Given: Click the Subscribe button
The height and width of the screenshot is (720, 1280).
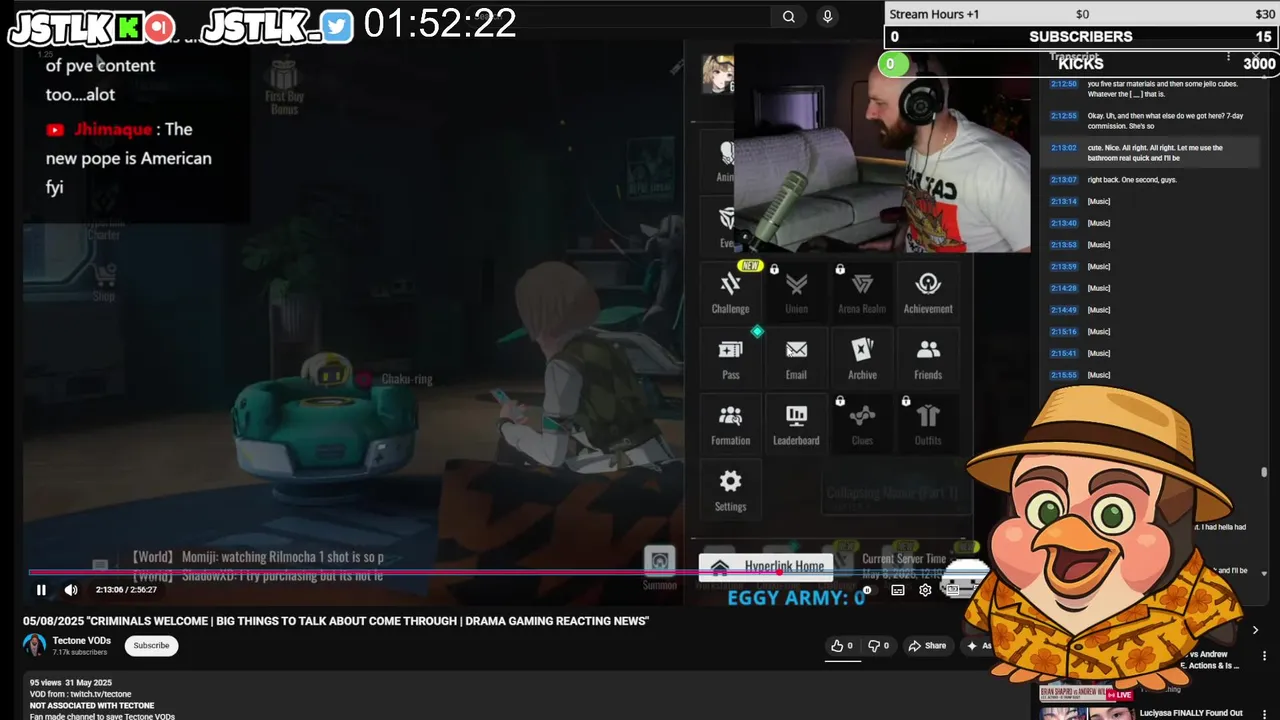Looking at the screenshot, I should [x=151, y=645].
